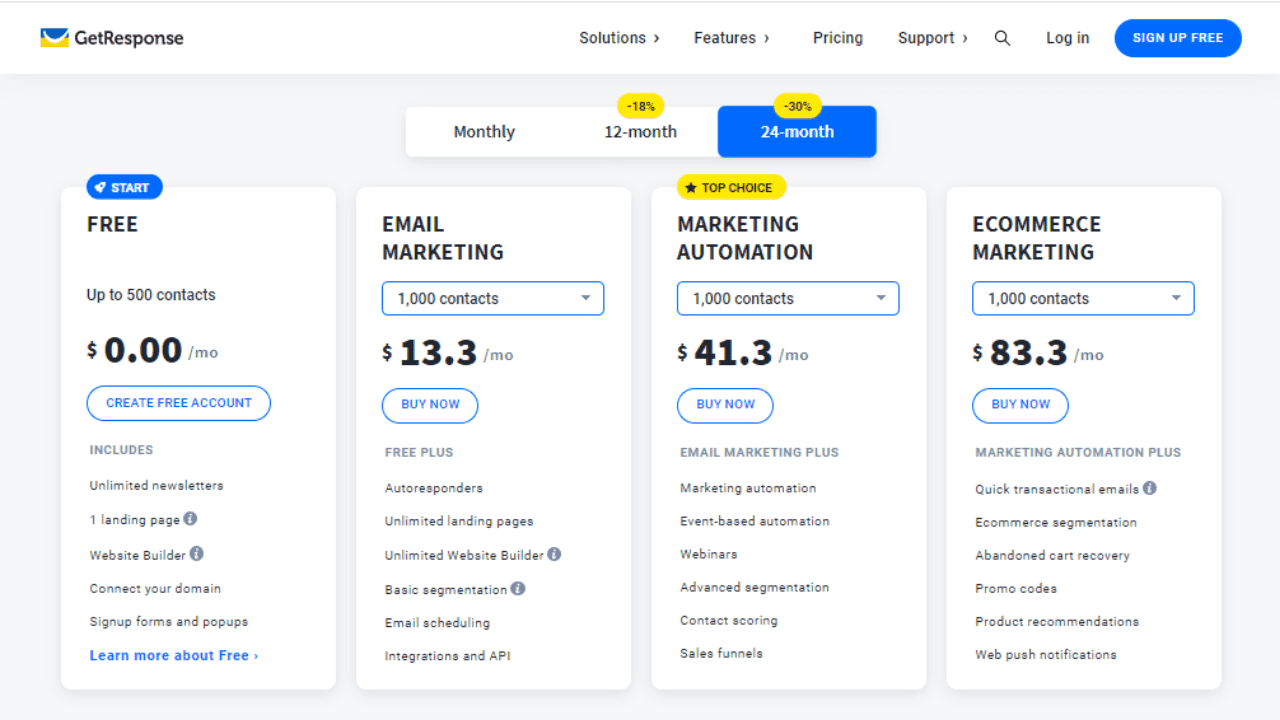The height and width of the screenshot is (720, 1280).
Task: Click Abandoned cart recovery text
Action: pyautogui.click(x=1052, y=555)
